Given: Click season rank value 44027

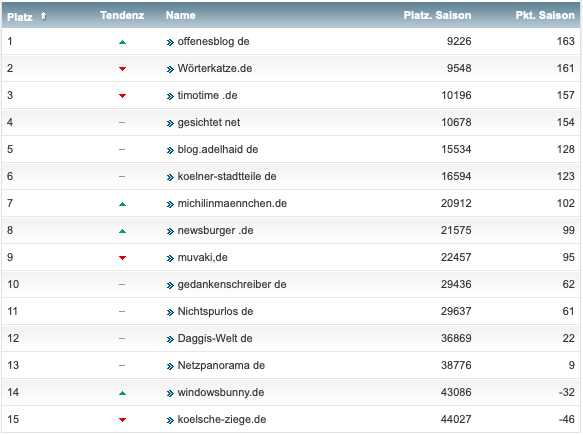Looking at the screenshot, I should point(456,419).
